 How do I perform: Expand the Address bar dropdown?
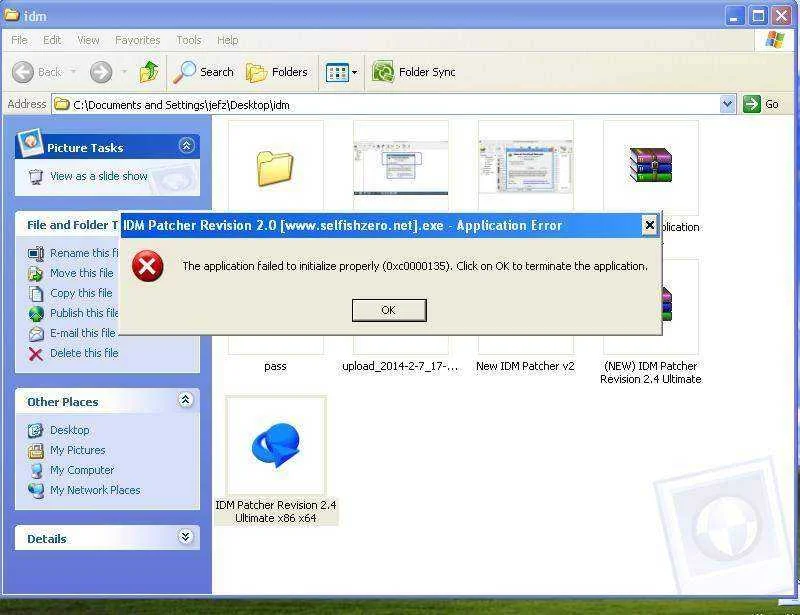click(728, 105)
